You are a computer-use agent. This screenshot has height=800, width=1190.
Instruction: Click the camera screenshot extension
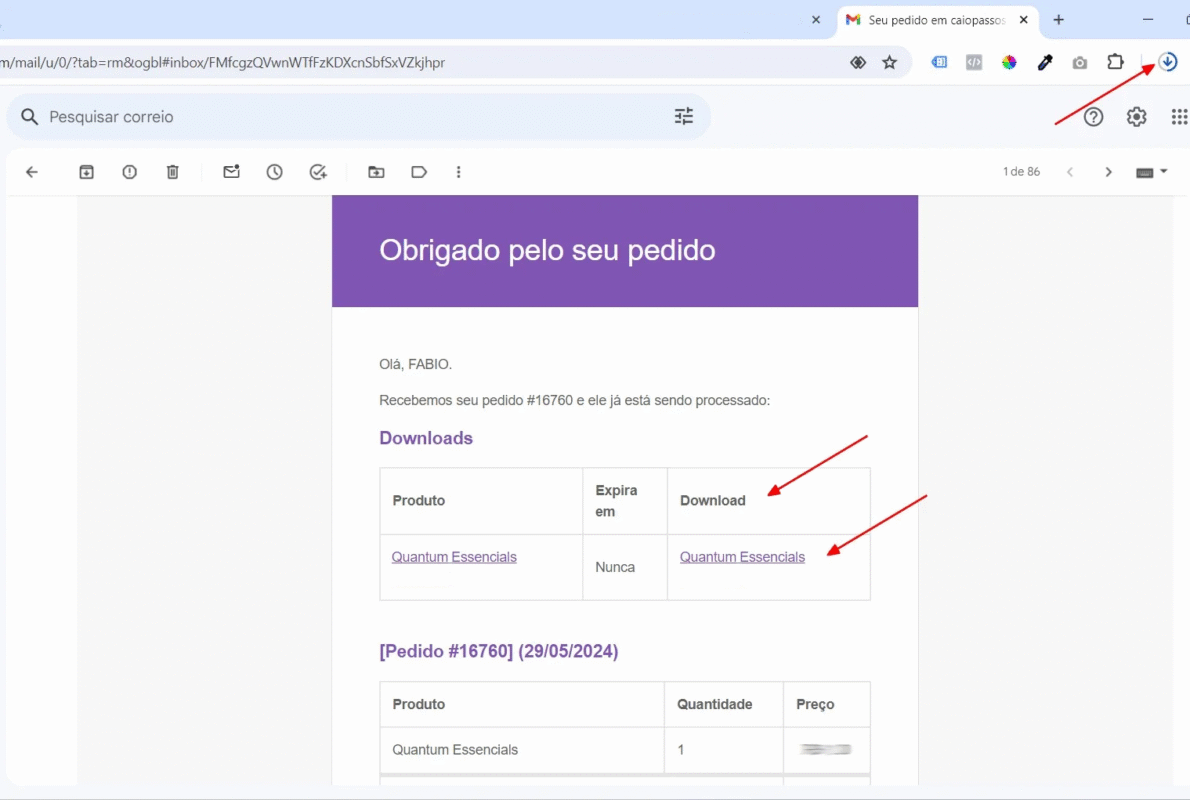(x=1080, y=63)
